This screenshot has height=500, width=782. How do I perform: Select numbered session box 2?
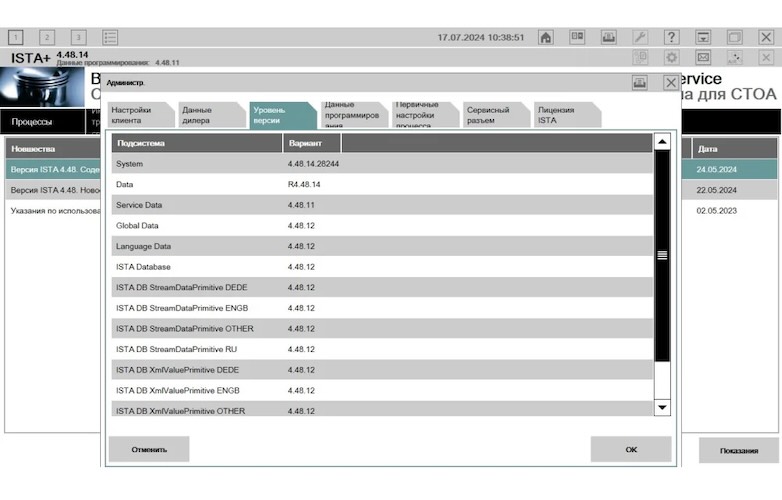coord(47,37)
